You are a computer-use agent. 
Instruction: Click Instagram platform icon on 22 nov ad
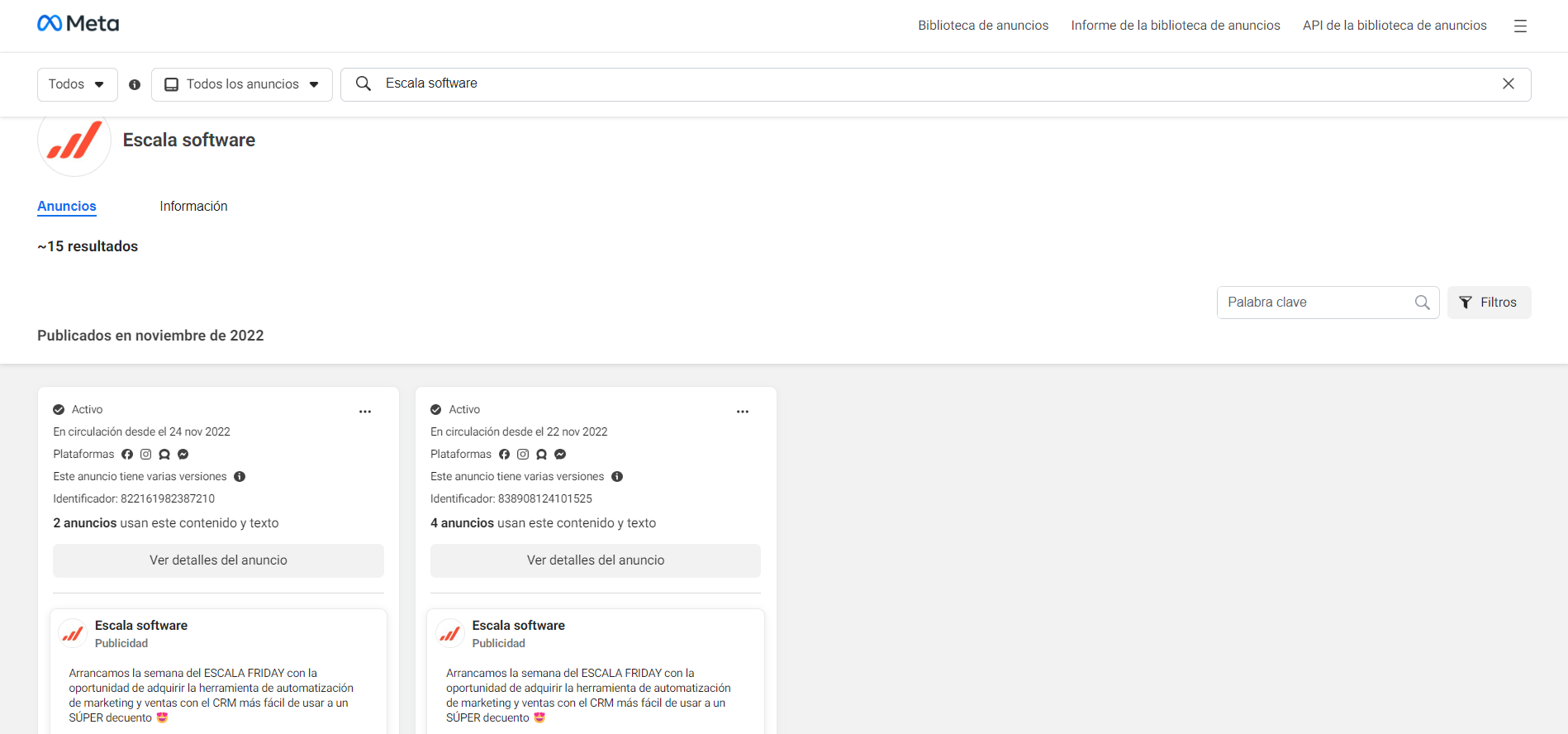tap(523, 454)
